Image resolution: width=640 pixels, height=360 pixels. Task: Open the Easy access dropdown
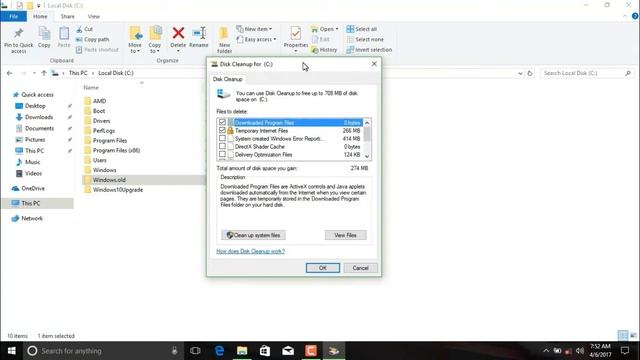click(275, 40)
